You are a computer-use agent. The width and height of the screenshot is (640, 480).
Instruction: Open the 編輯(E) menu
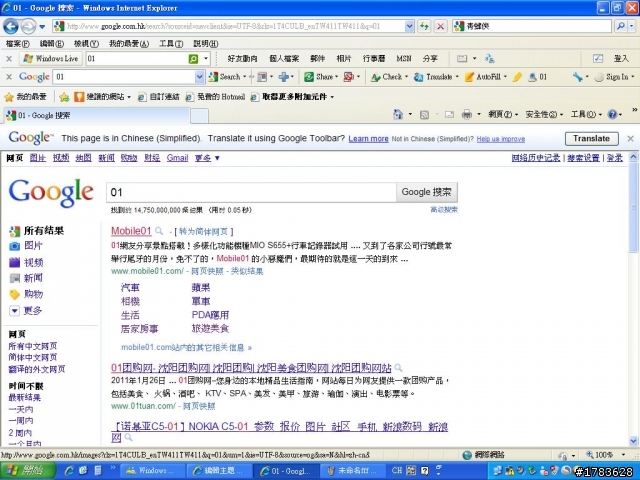51,43
